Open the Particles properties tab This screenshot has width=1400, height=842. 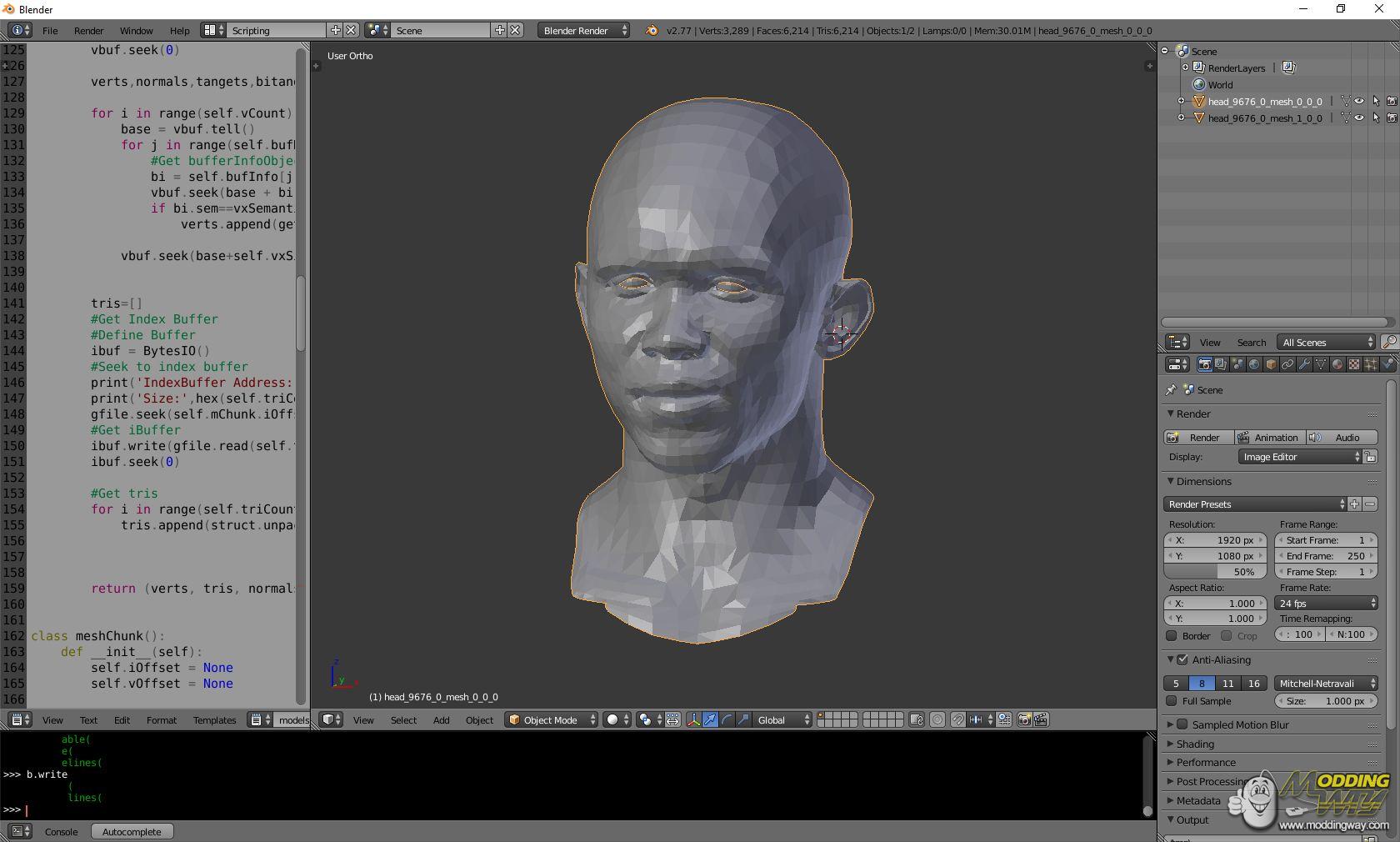[1371, 364]
